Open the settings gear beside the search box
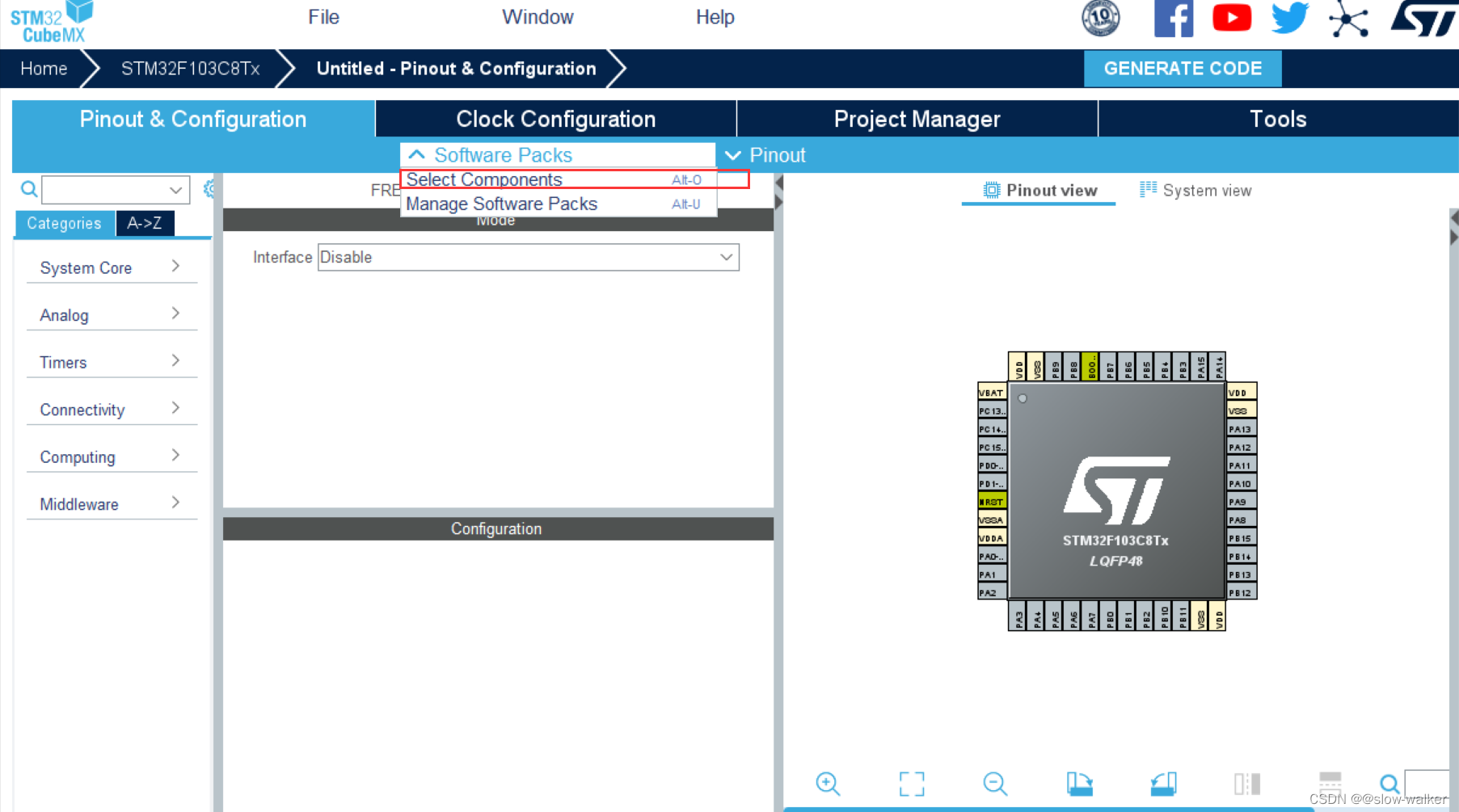Screen dimensions: 1459x812 [x=209, y=188]
